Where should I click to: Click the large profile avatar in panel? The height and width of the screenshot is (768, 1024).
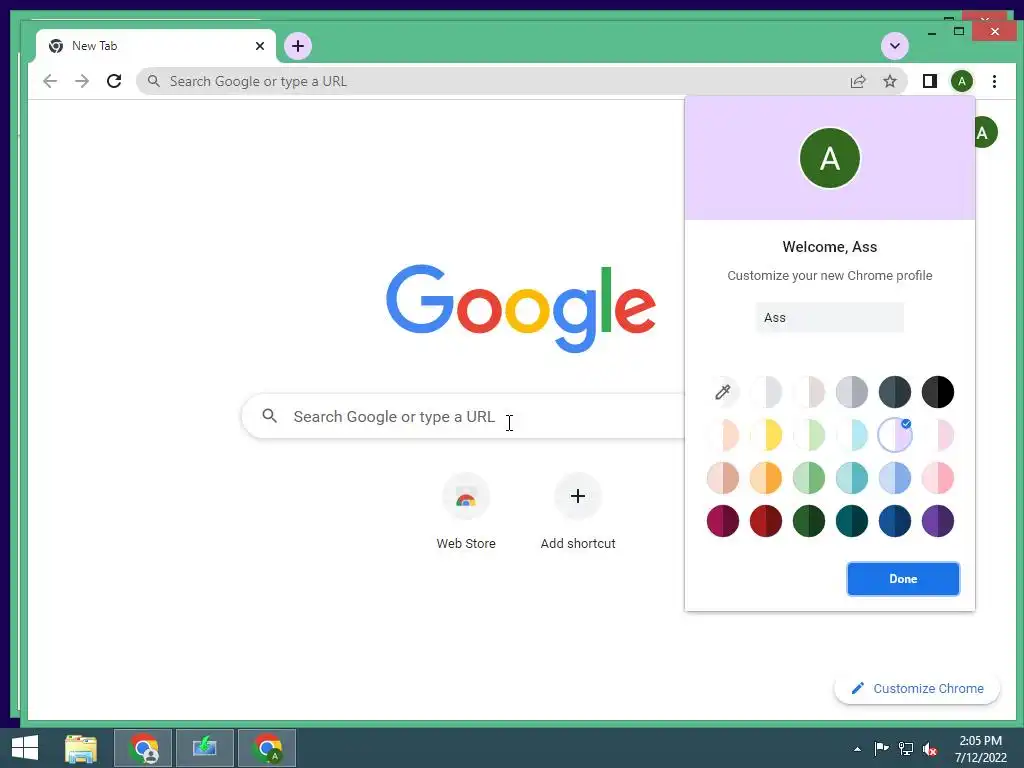pyautogui.click(x=829, y=158)
